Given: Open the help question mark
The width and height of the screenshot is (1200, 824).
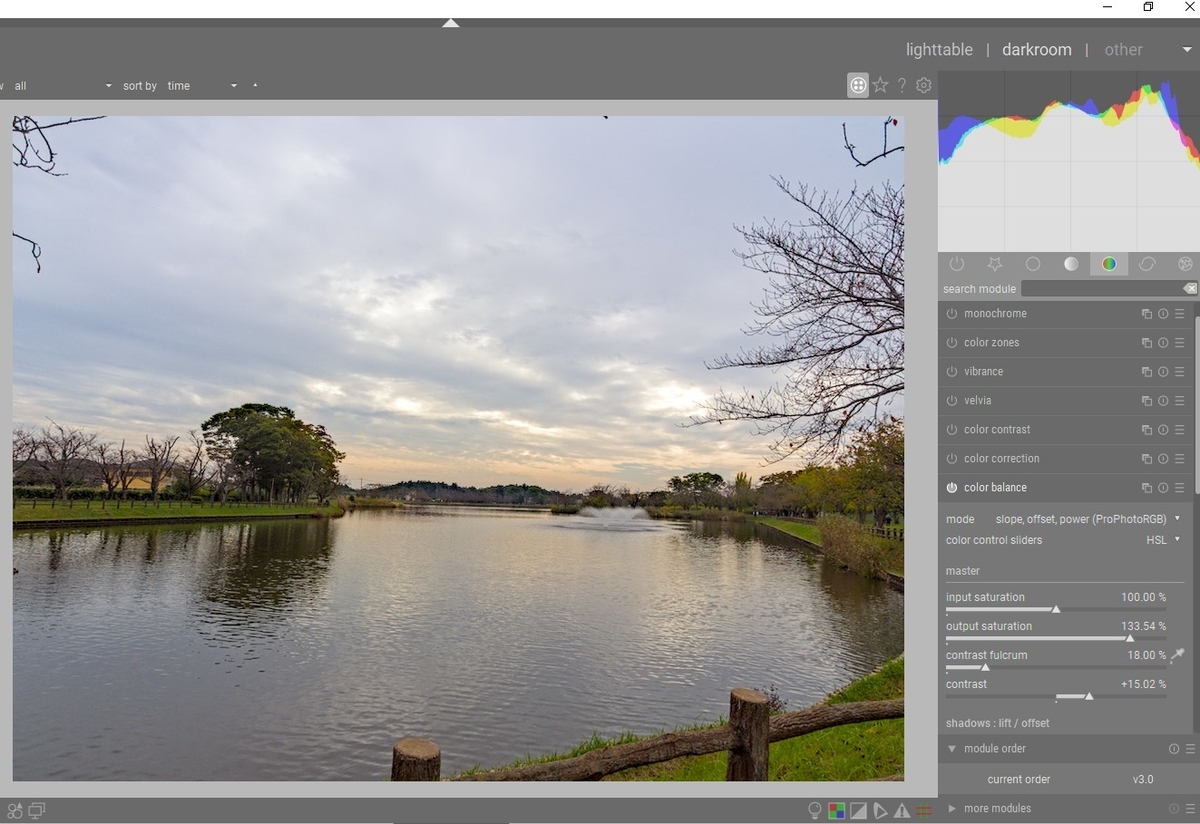Looking at the screenshot, I should [x=902, y=86].
